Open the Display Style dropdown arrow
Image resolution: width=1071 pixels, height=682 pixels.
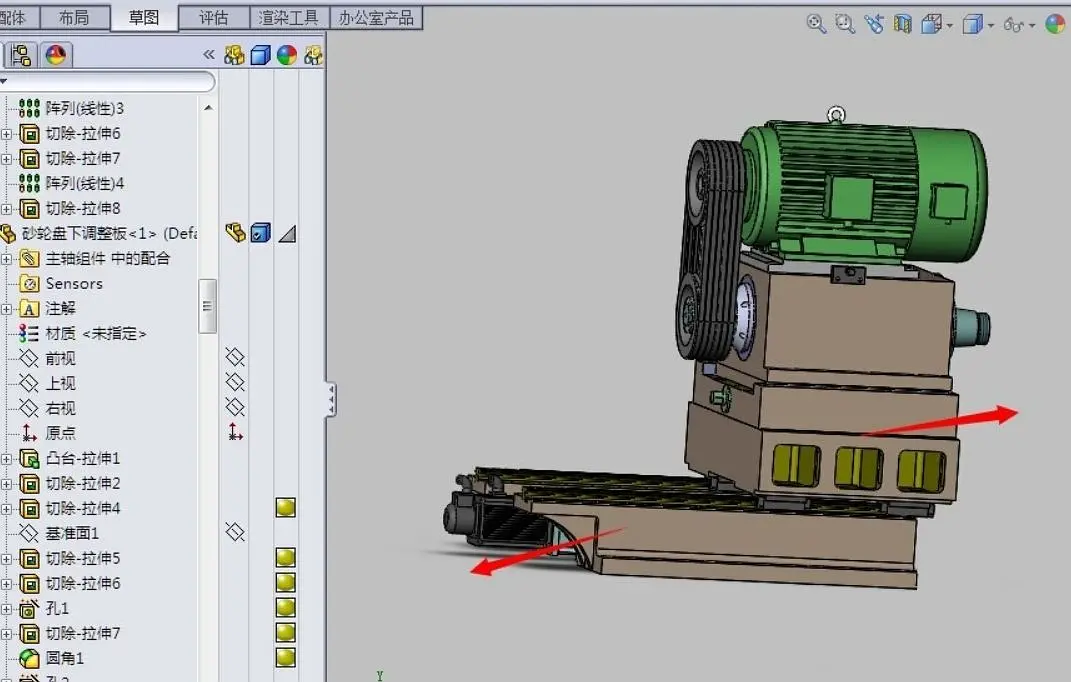tap(991, 25)
